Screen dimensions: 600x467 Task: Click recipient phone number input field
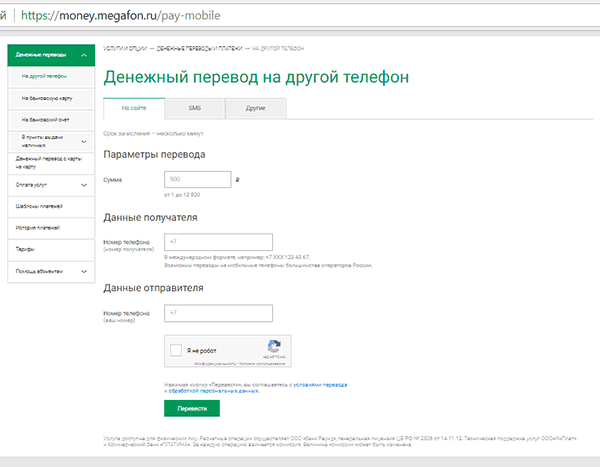point(218,242)
